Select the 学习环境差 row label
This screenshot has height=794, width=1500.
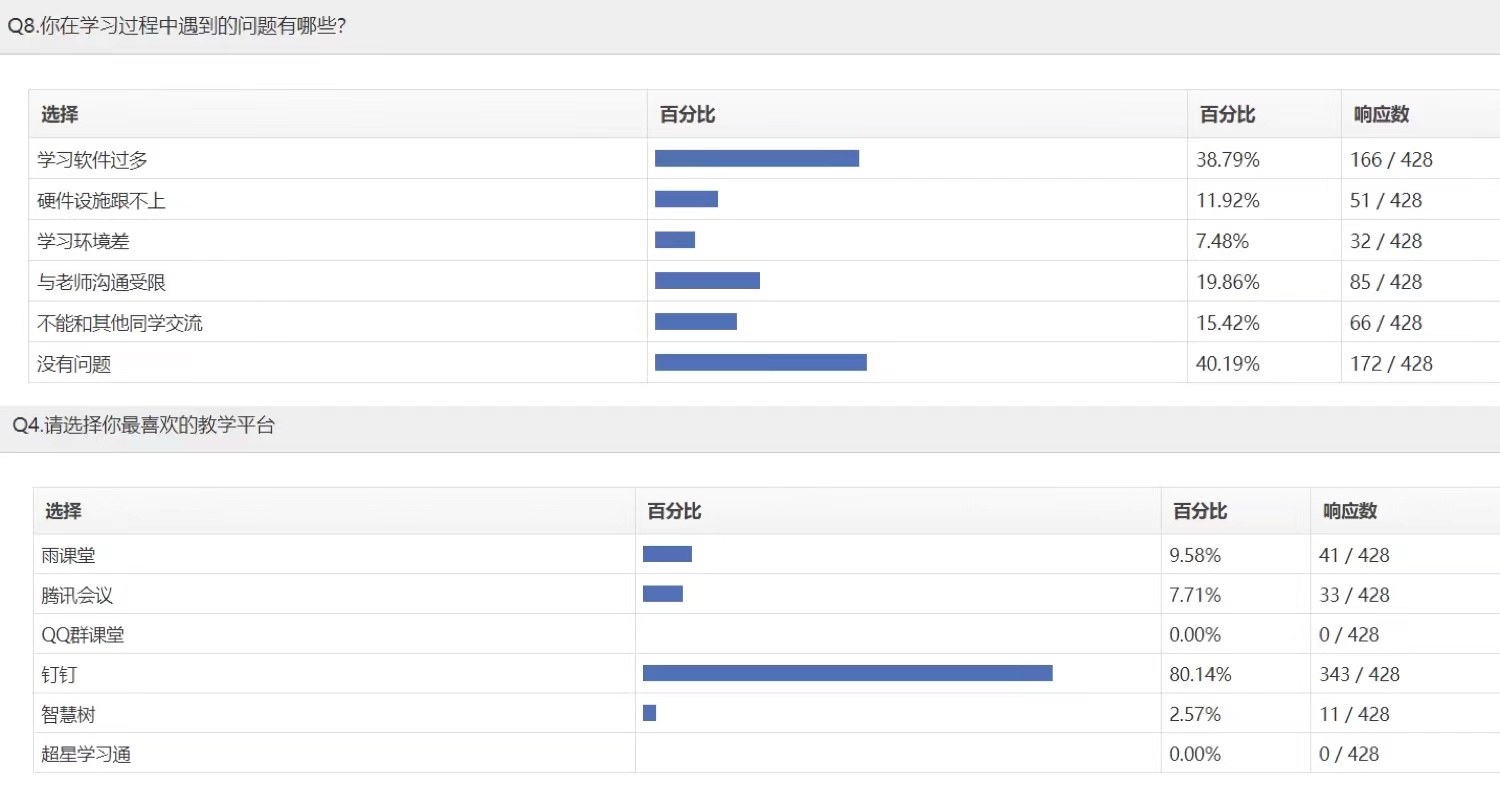pyautogui.click(x=84, y=241)
